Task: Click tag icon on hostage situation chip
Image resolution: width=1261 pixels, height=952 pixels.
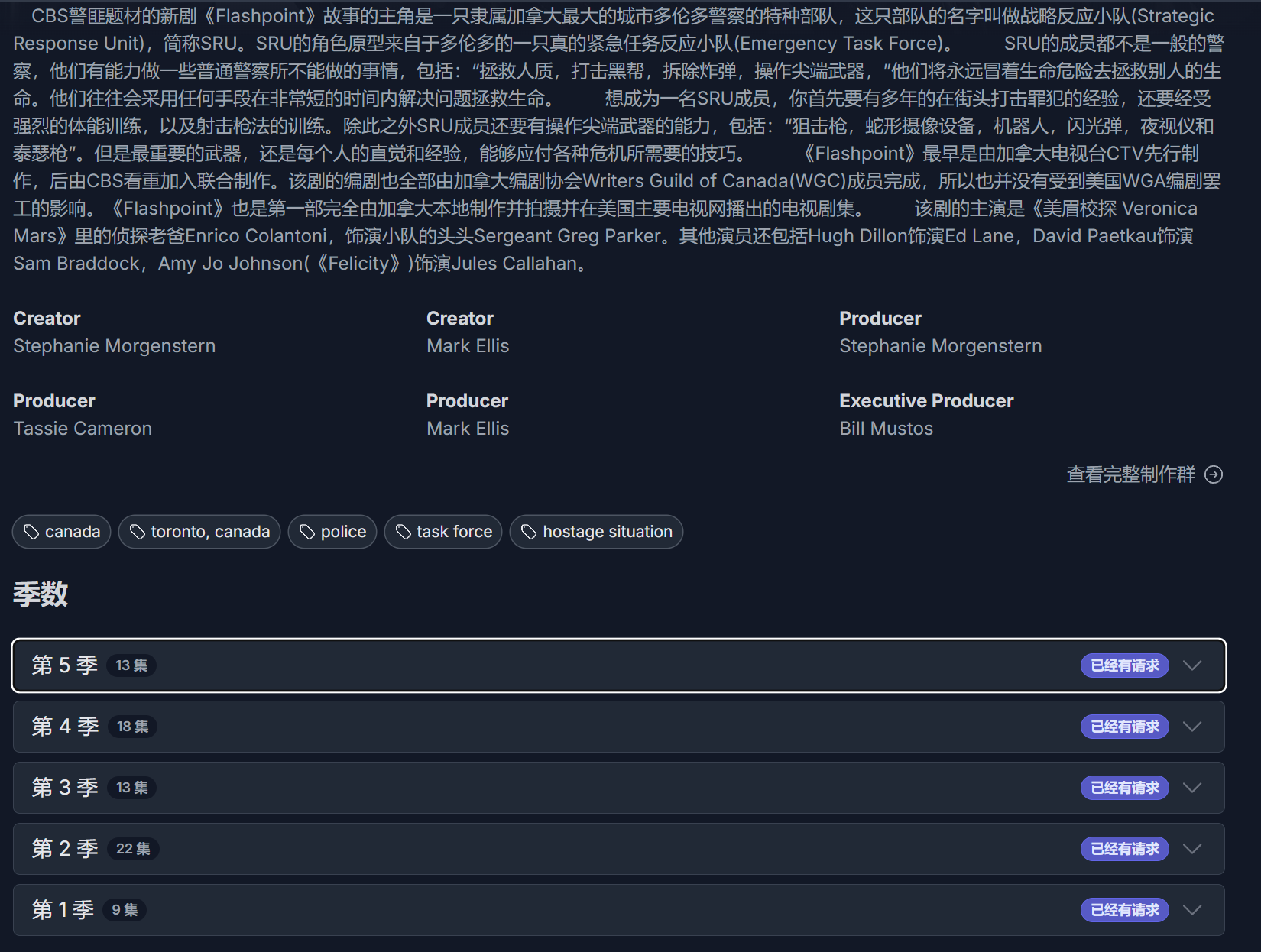Action: [x=529, y=532]
